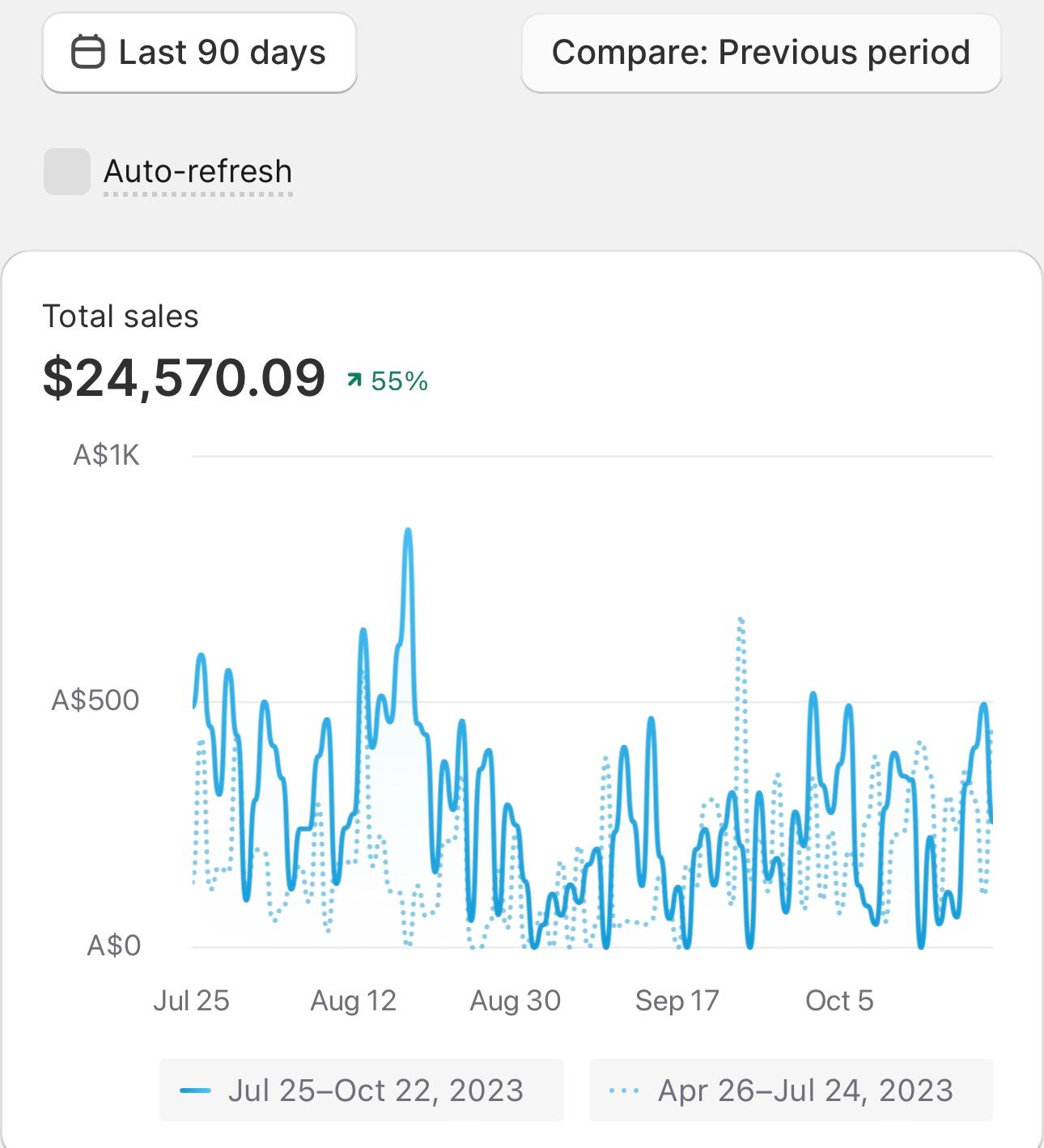Click the $24,570.09 total sales amount
The height and width of the screenshot is (1148, 1044).
point(184,378)
